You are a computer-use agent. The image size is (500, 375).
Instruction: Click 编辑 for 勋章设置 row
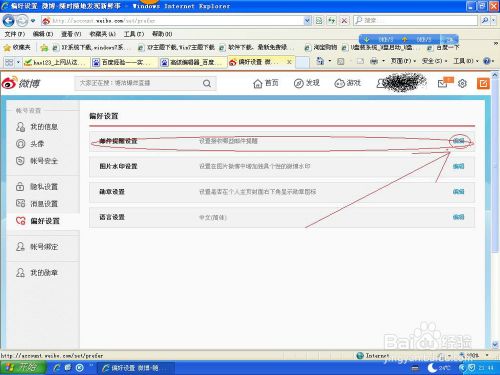[459, 191]
